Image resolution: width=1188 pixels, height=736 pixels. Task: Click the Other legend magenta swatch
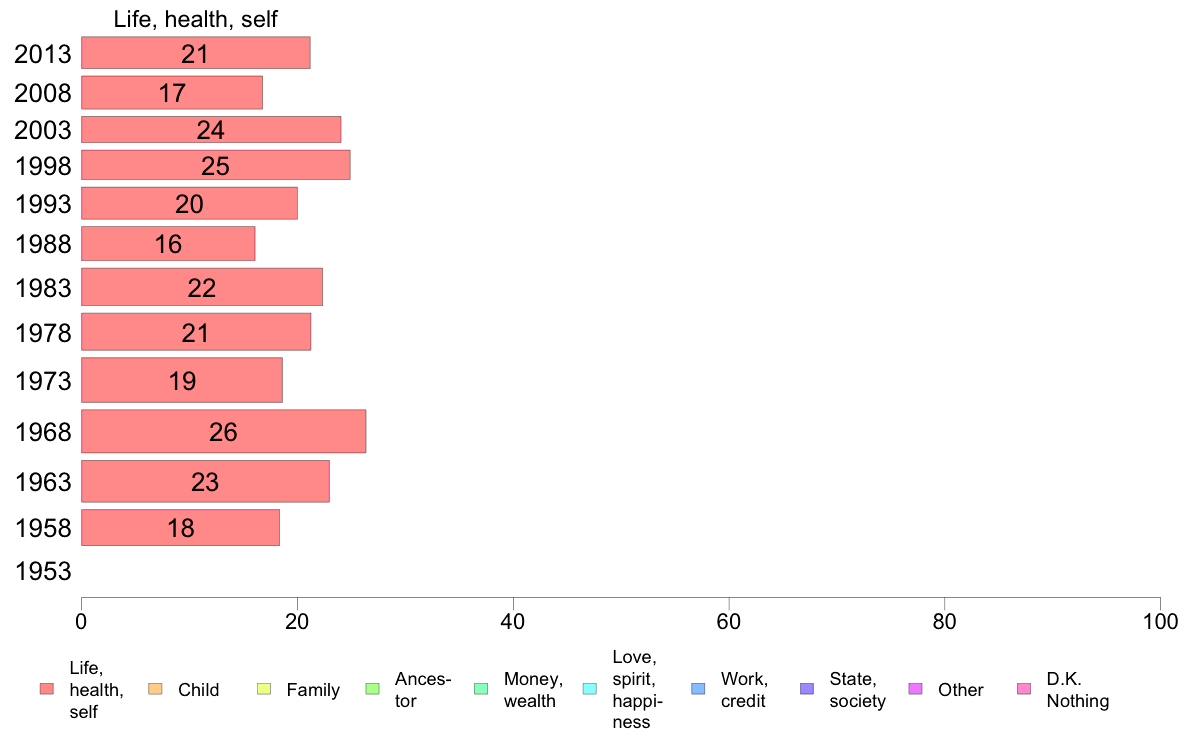coord(915,689)
